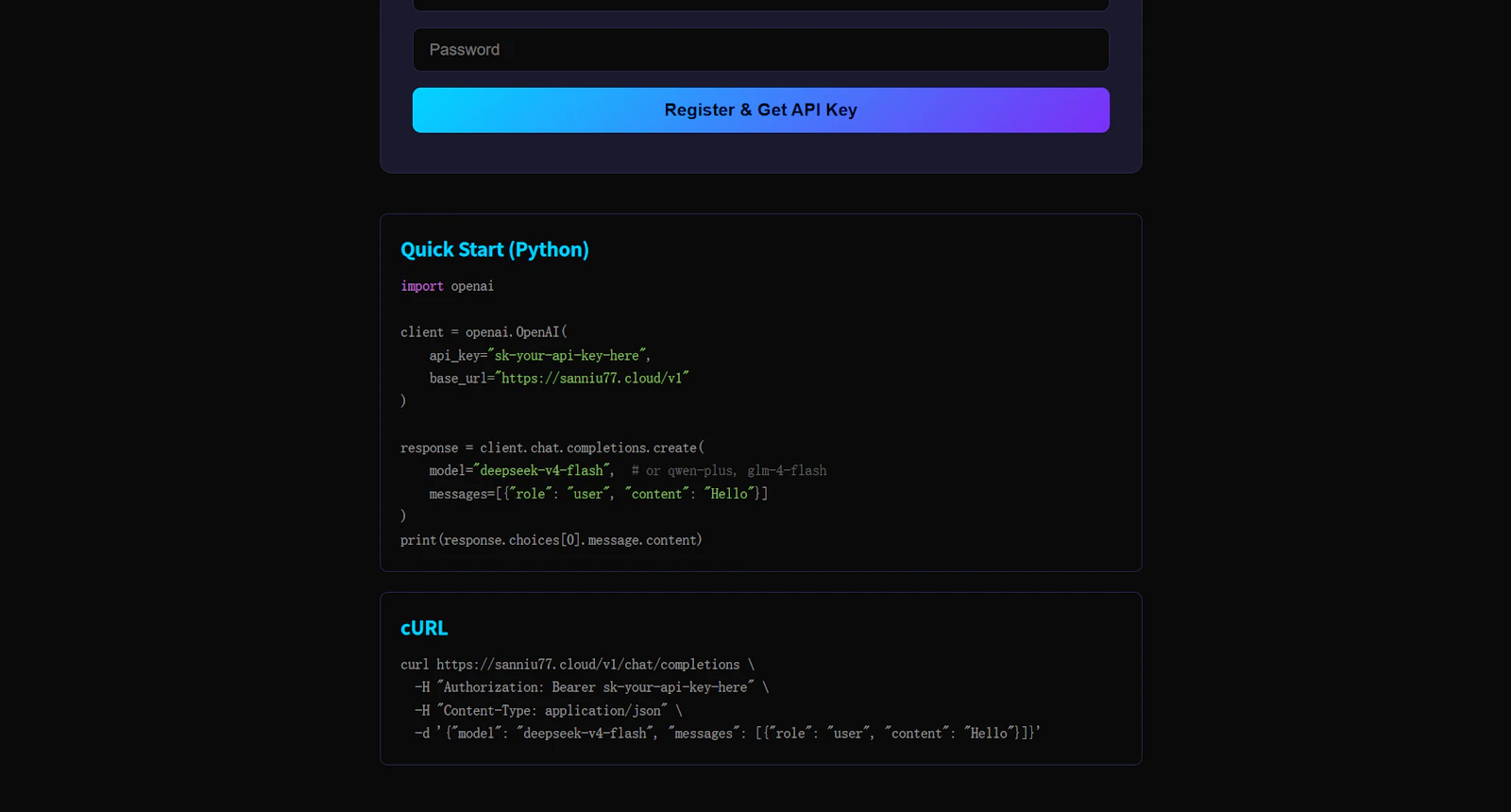Click the Content-Type: application/json header line
This screenshot has height=812, width=1511.
pos(549,711)
